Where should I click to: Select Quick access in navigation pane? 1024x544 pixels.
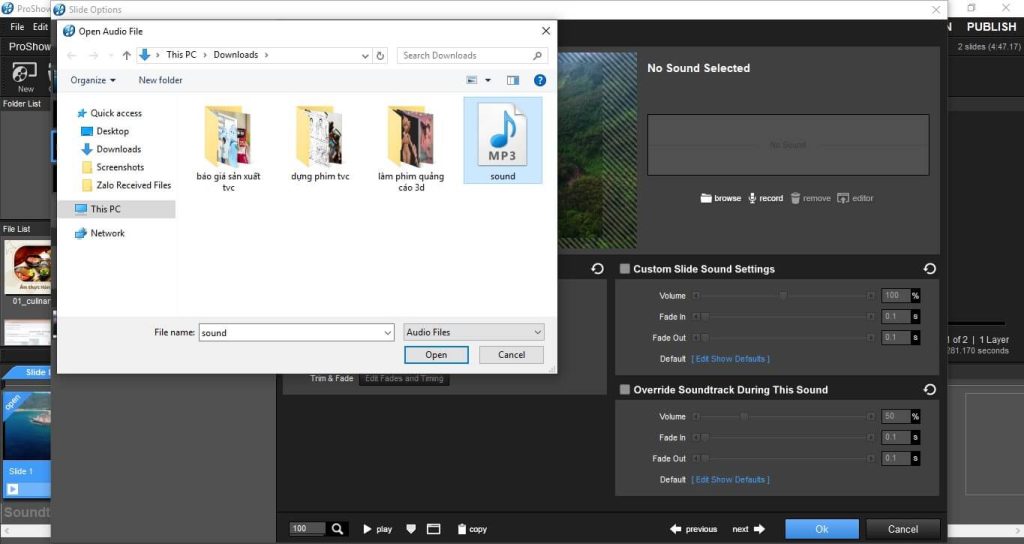(116, 113)
